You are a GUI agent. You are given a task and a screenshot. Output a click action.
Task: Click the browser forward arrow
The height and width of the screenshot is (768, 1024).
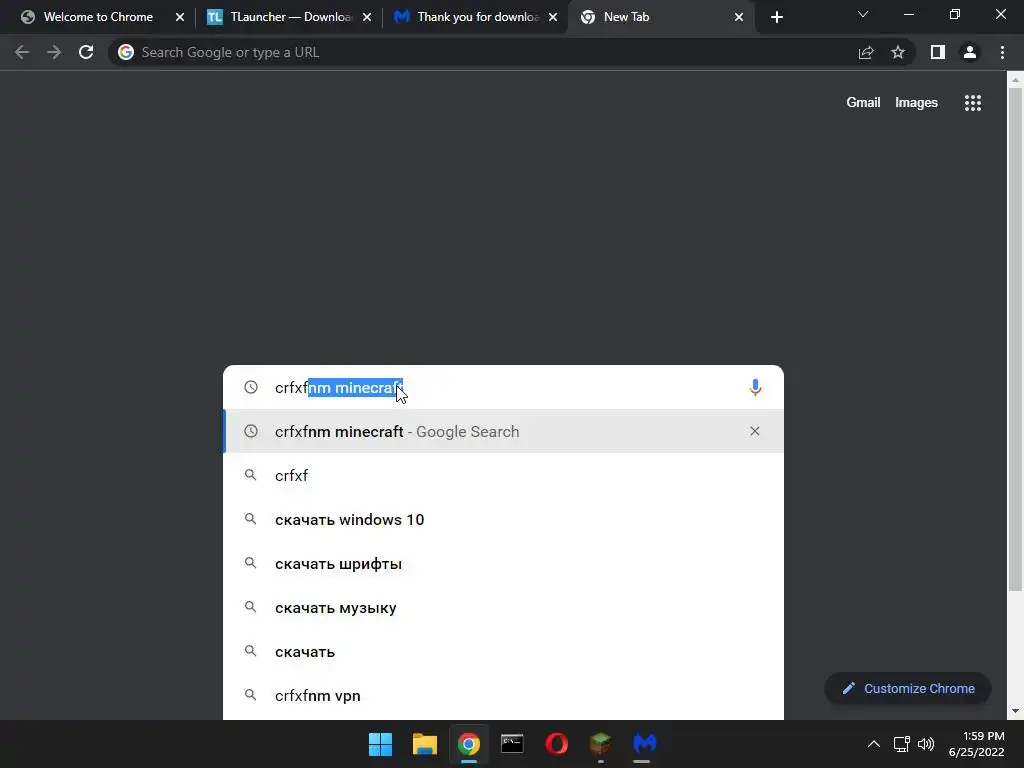pyautogui.click(x=54, y=52)
